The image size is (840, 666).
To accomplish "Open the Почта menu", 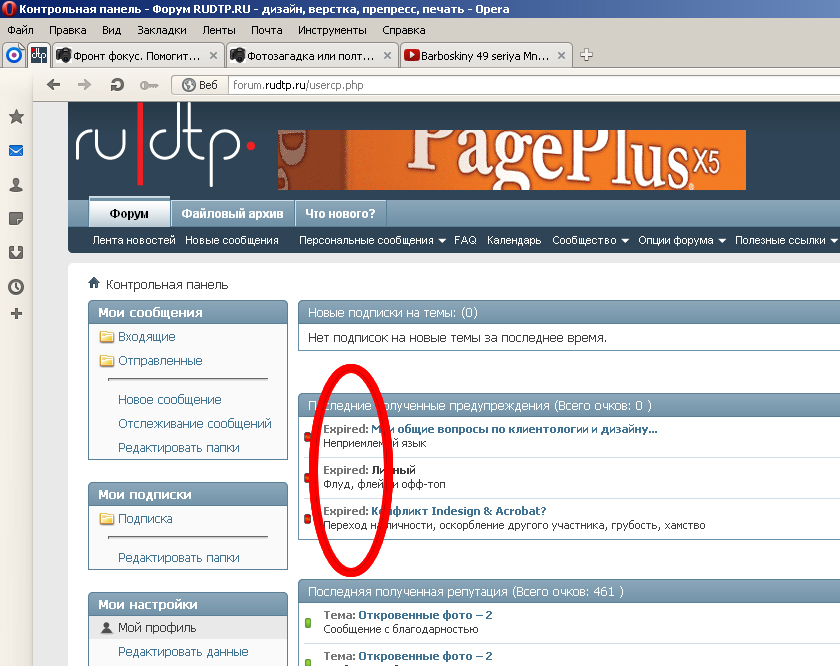I will pos(267,30).
